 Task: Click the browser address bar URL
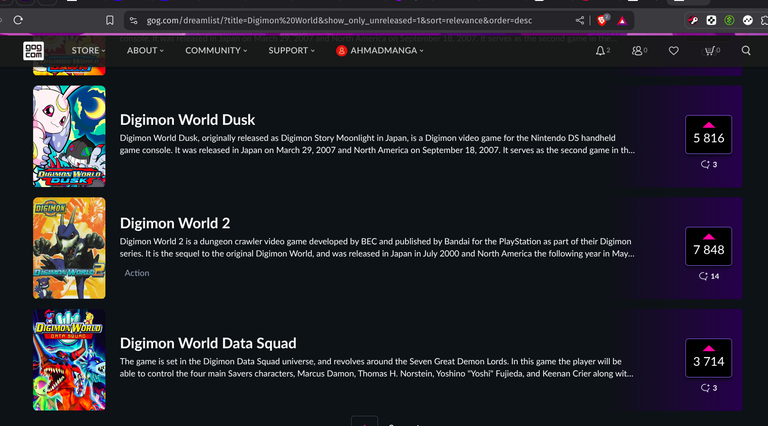coord(339,21)
